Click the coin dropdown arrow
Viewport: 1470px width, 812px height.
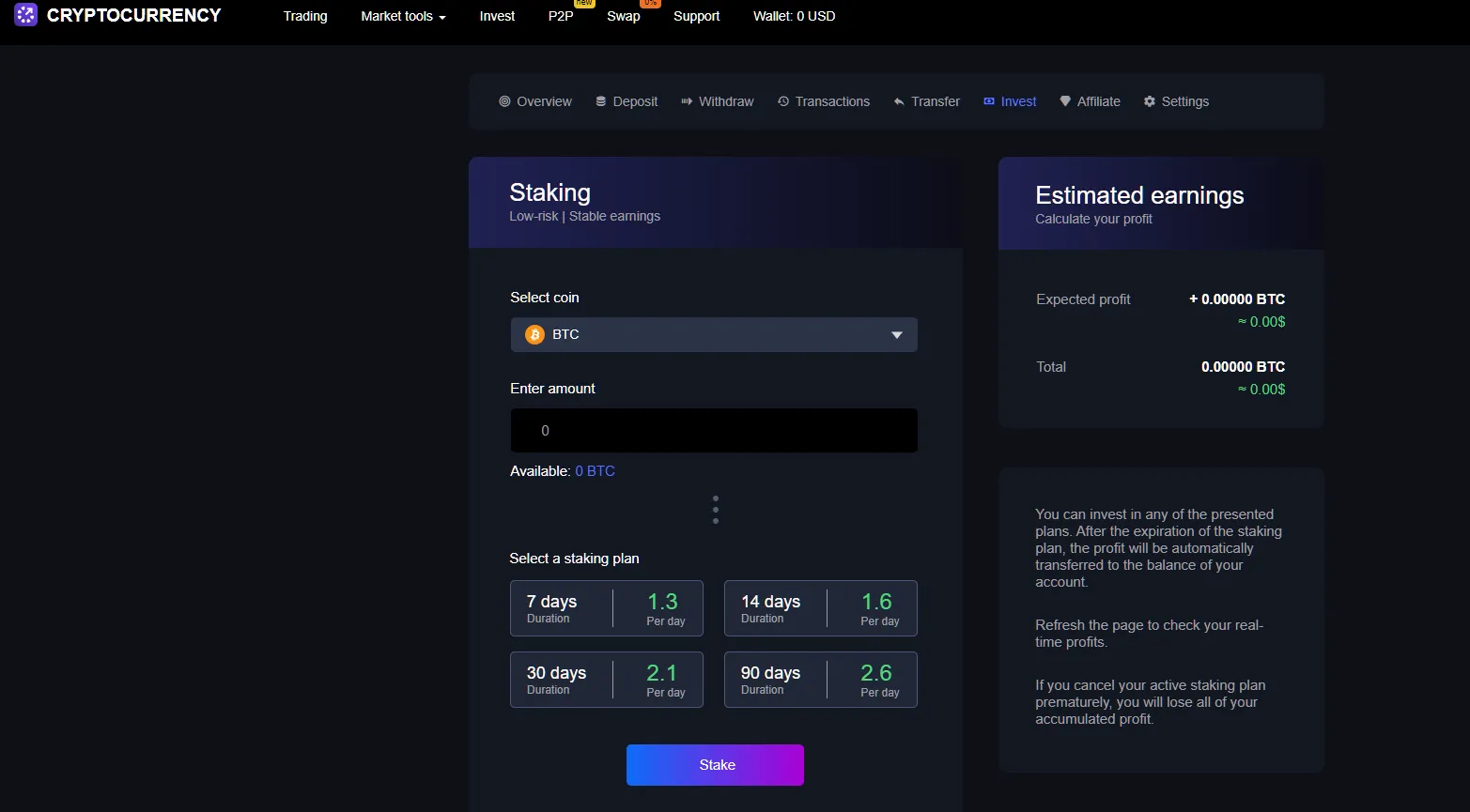pos(897,335)
